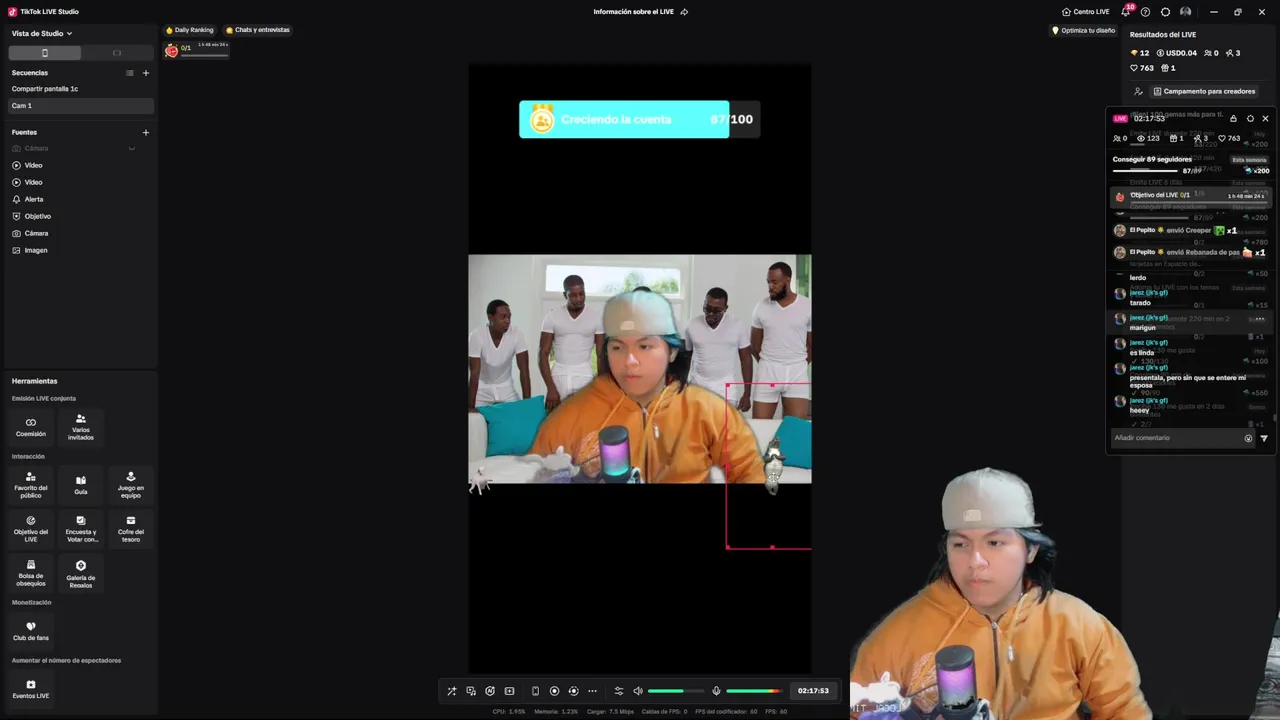
Task: Close the floating LIVE chat panel
Action: point(1265,118)
